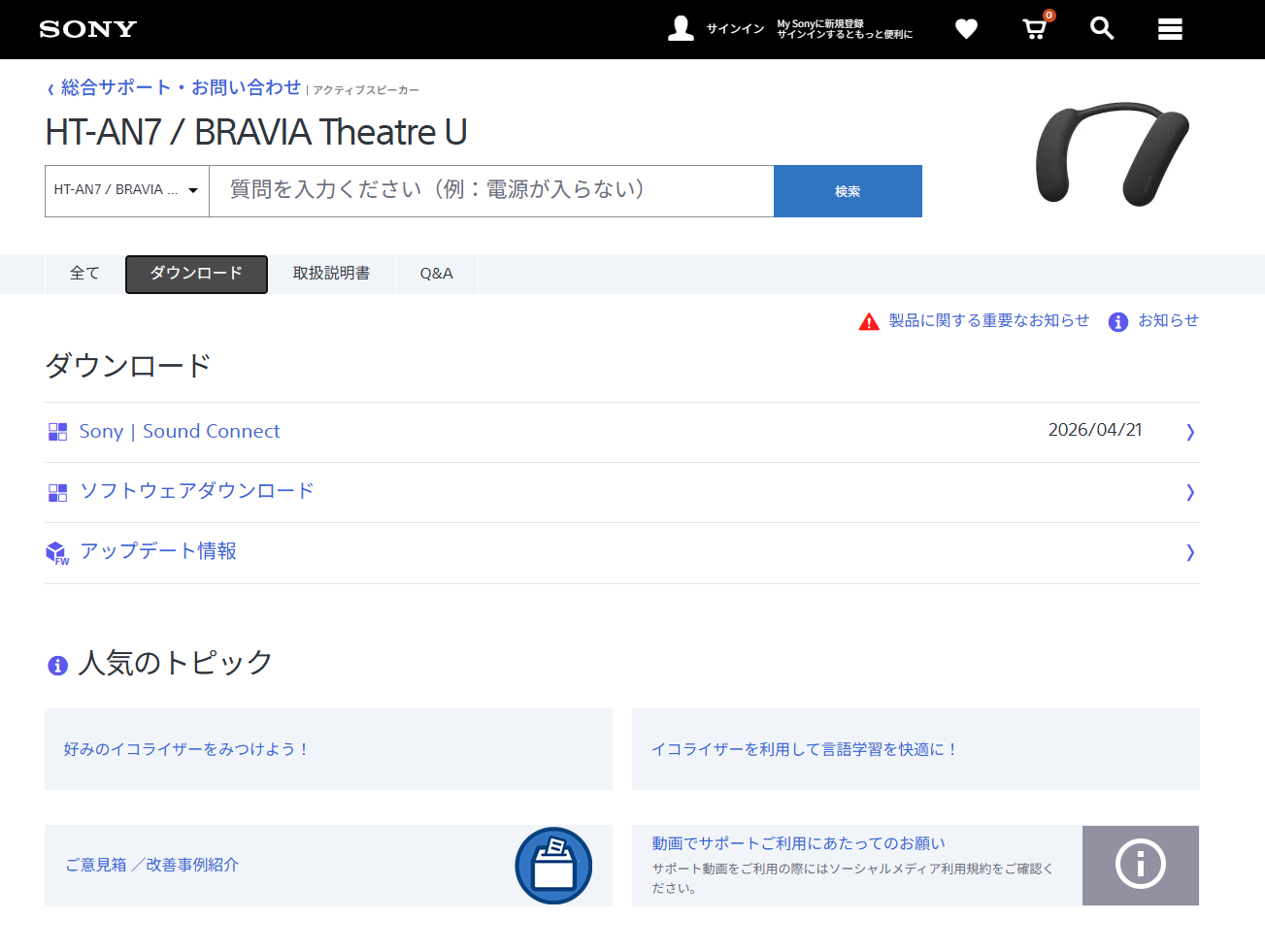This screenshot has width=1265, height=952.
Task: Click the app icon beside Sony | Sound Connect
Action: 58,432
